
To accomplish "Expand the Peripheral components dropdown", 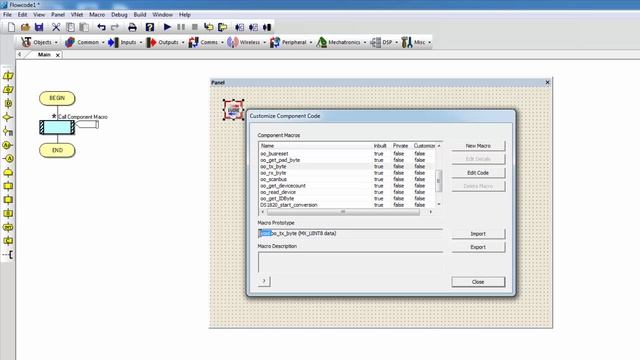I will [x=291, y=42].
